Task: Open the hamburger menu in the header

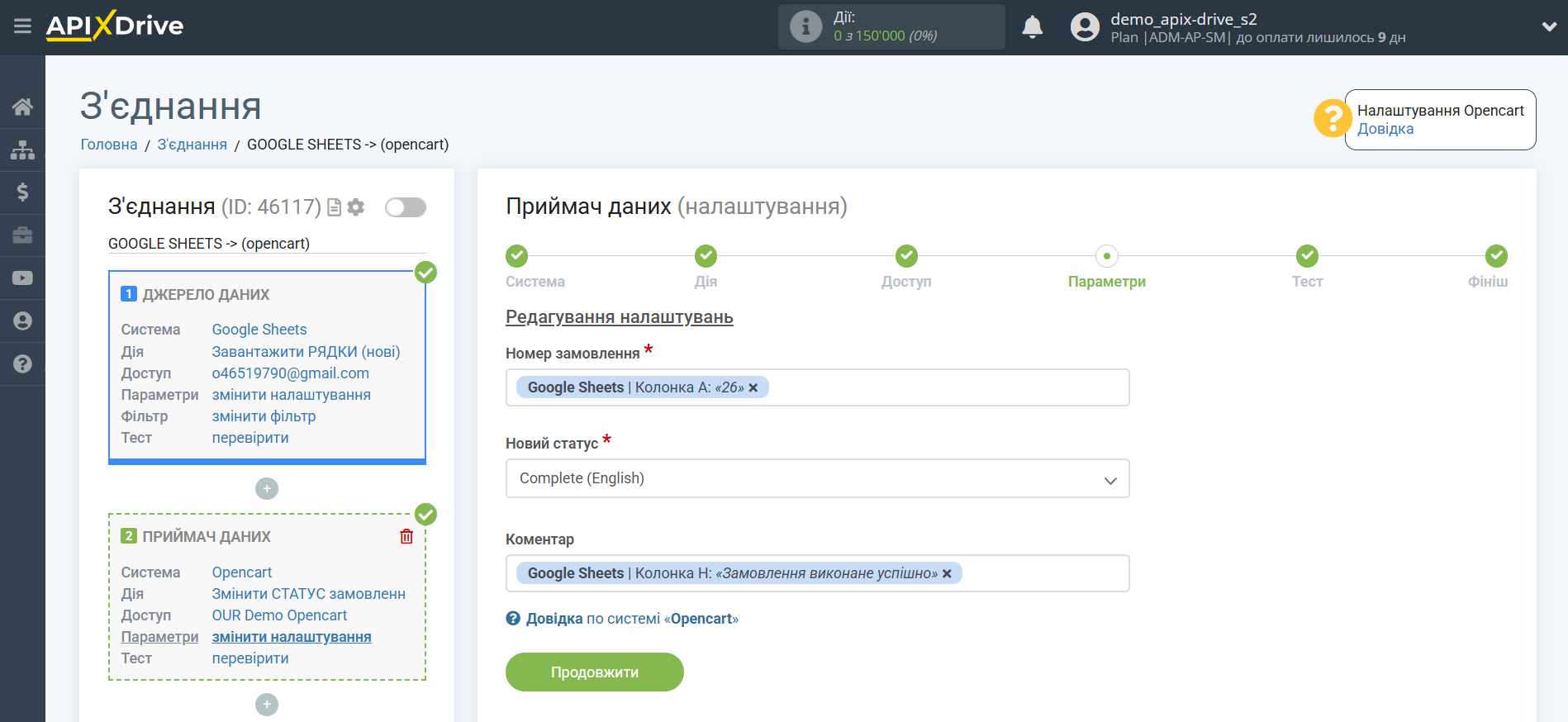Action: point(22,26)
